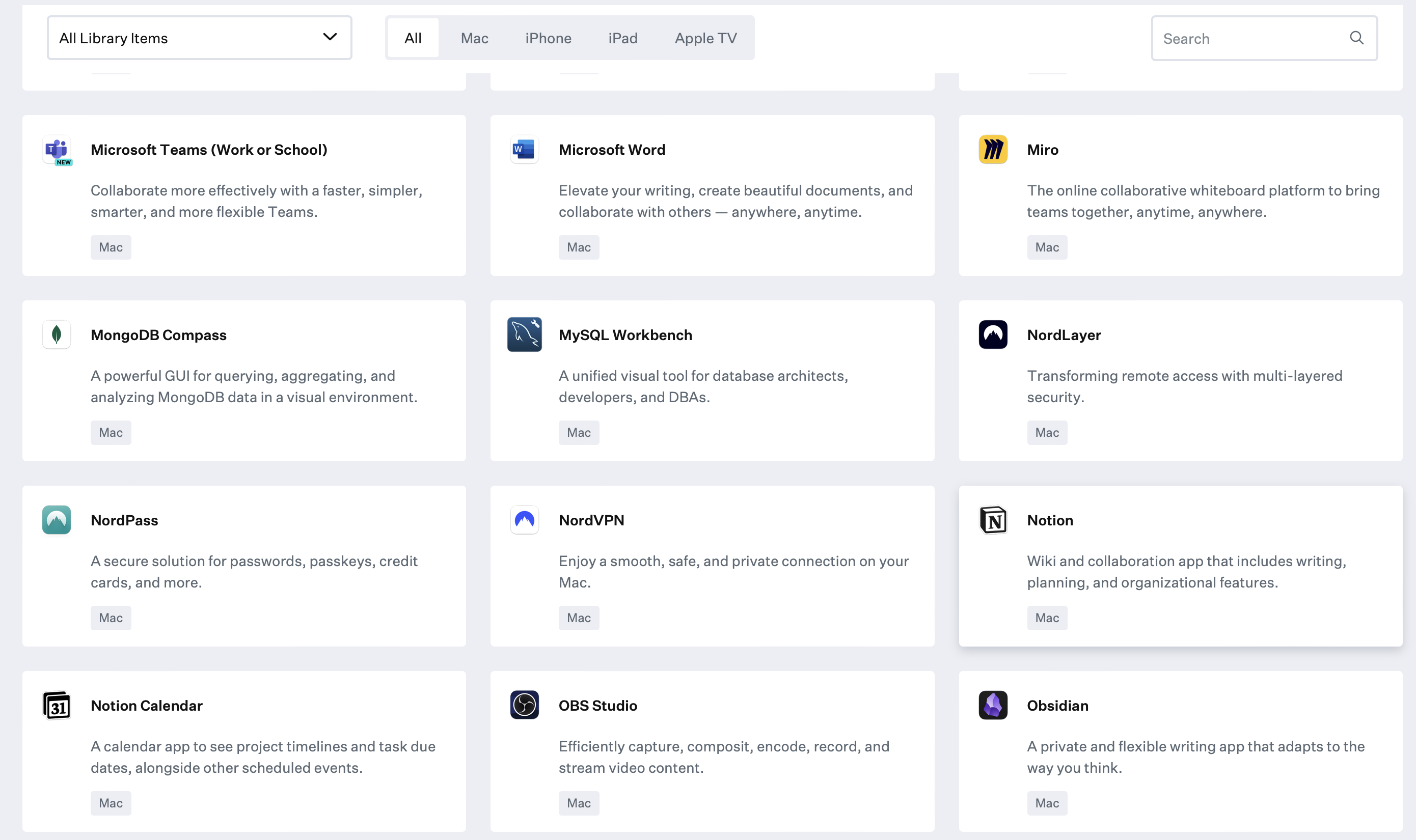Click the purple Obsidian crystal icon
The image size is (1416, 840).
pyautogui.click(x=993, y=705)
